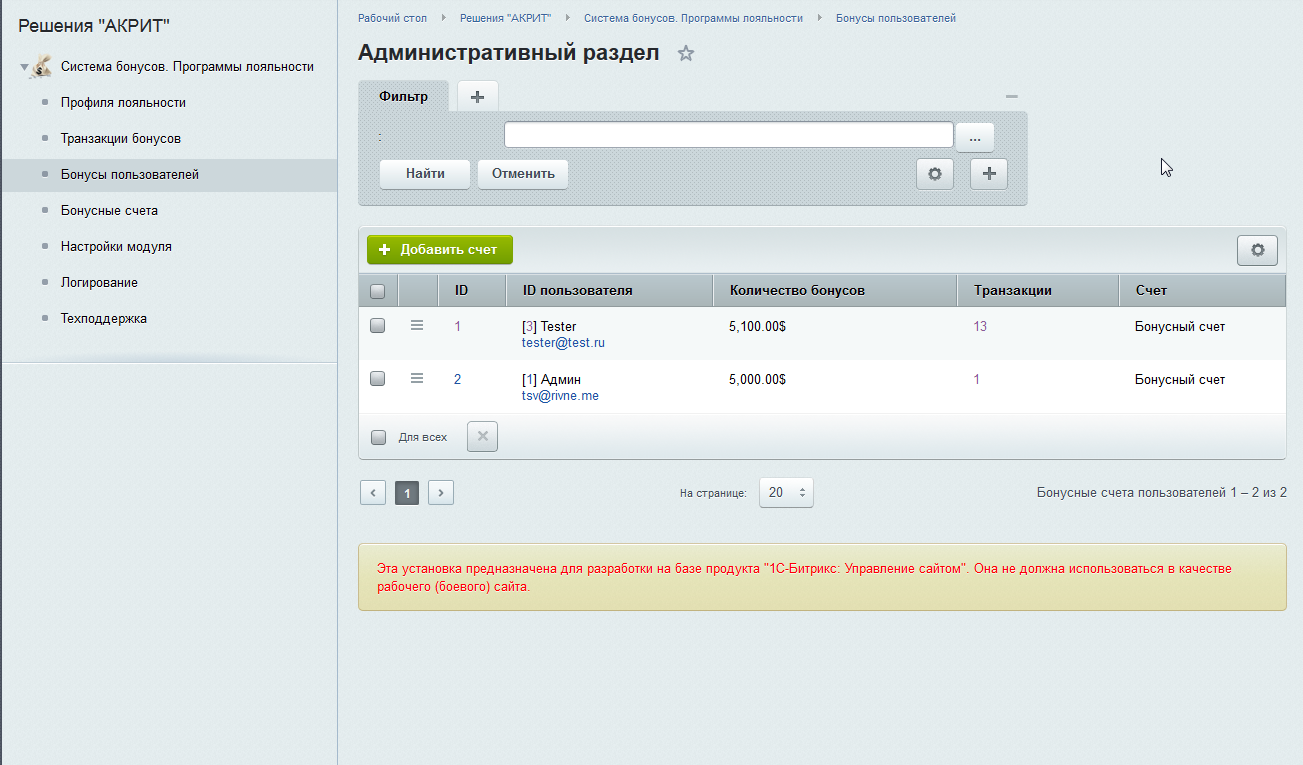Enable the "Для всех" checkbox
The height and width of the screenshot is (765, 1303).
379,437
